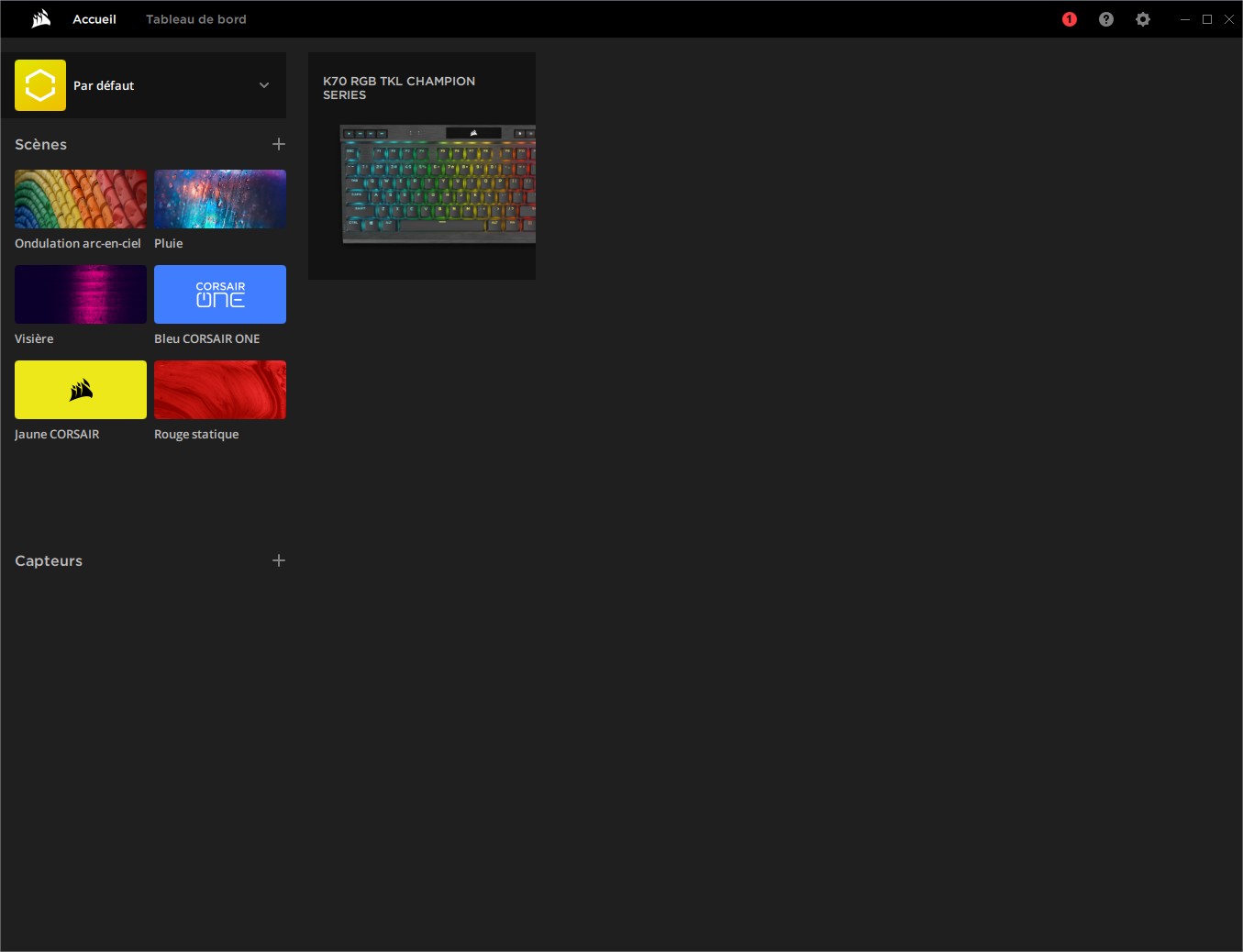Screen dimensions: 1243x952
Task: Select the Visière scene thumbnail
Action: (x=81, y=294)
